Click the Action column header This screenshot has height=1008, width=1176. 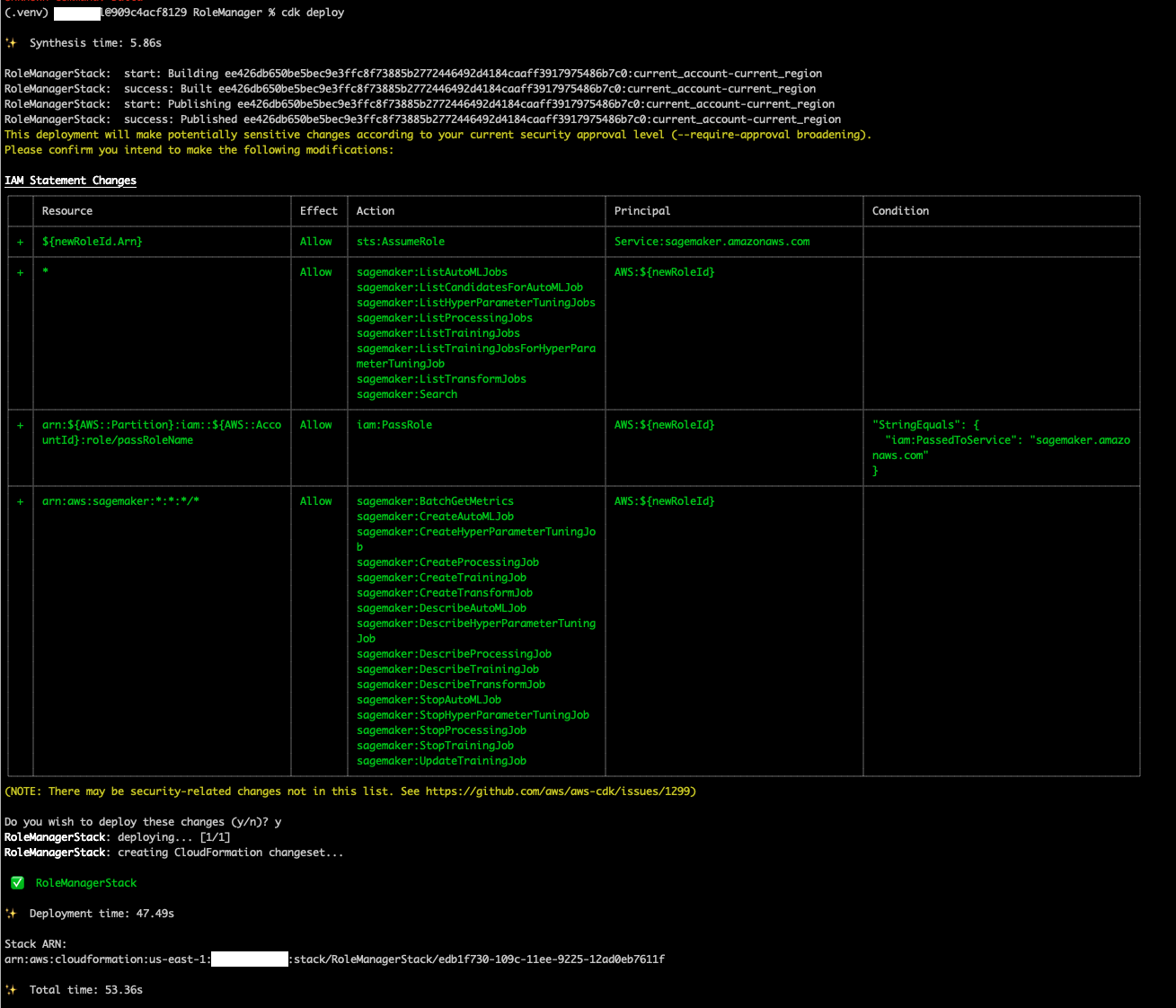pos(376,211)
